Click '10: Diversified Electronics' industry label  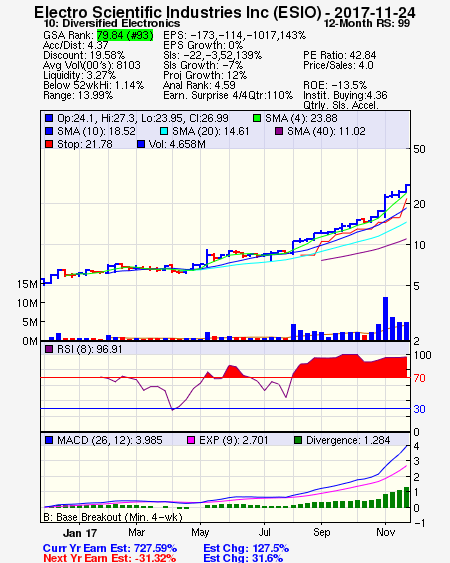click(x=112, y=23)
